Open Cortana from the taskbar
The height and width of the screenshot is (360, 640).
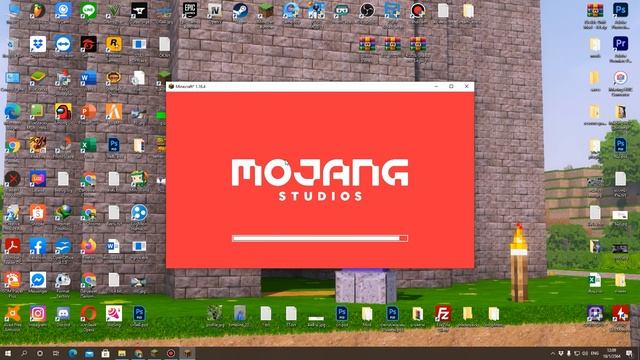pyautogui.click(x=40, y=353)
